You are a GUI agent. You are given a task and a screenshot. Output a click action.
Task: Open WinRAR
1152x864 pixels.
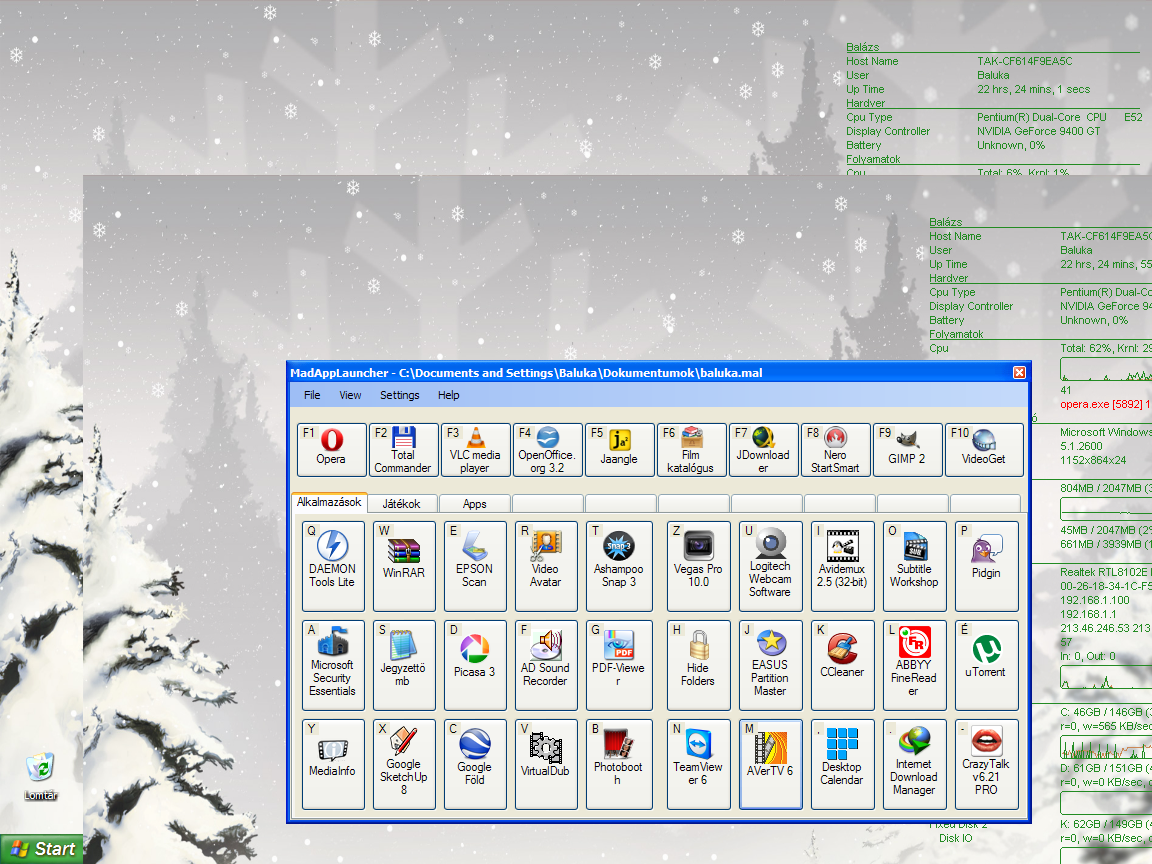[x=404, y=566]
